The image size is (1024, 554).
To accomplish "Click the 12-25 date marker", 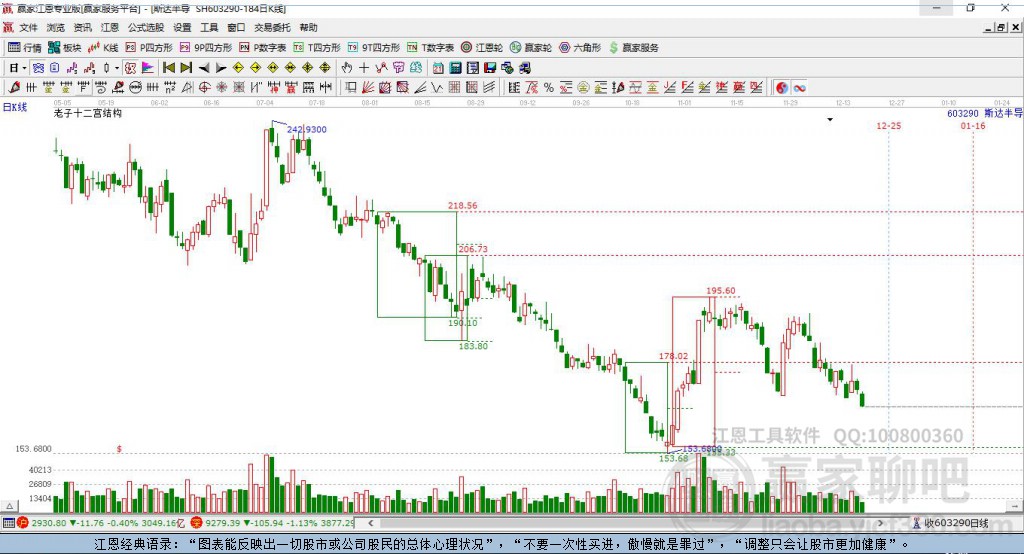I will coord(888,125).
